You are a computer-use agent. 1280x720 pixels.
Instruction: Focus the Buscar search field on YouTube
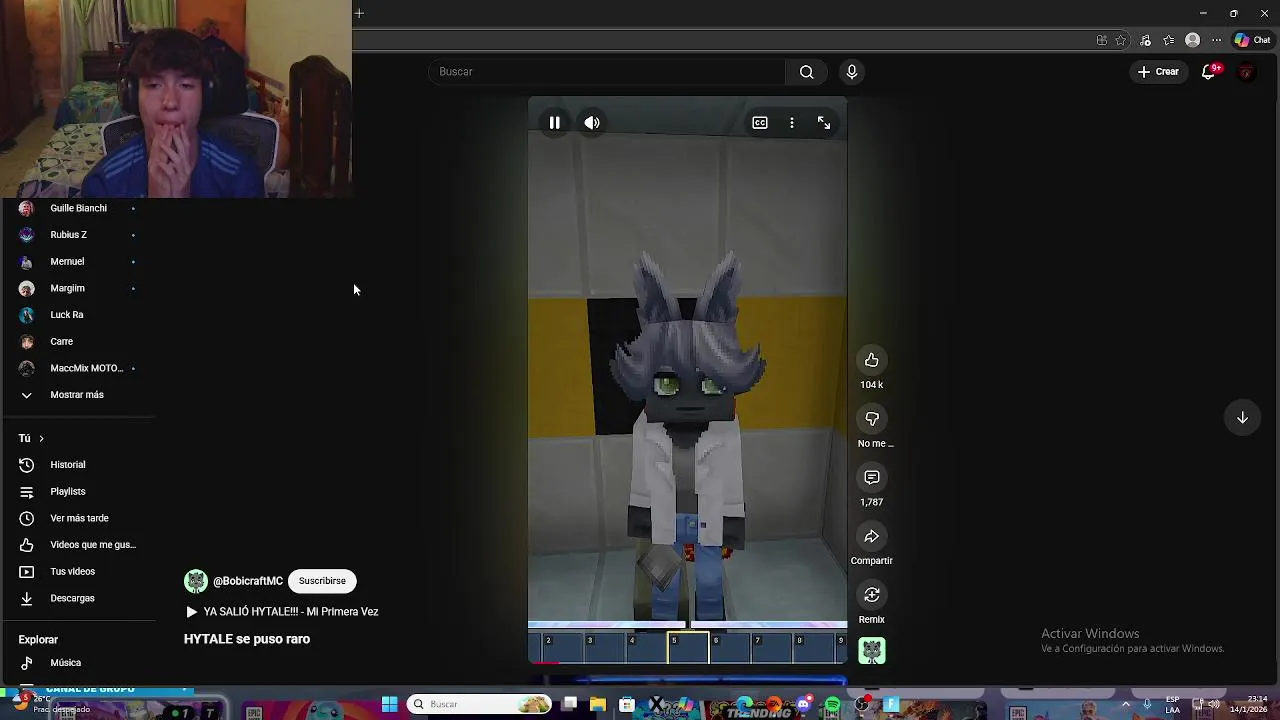coord(607,72)
